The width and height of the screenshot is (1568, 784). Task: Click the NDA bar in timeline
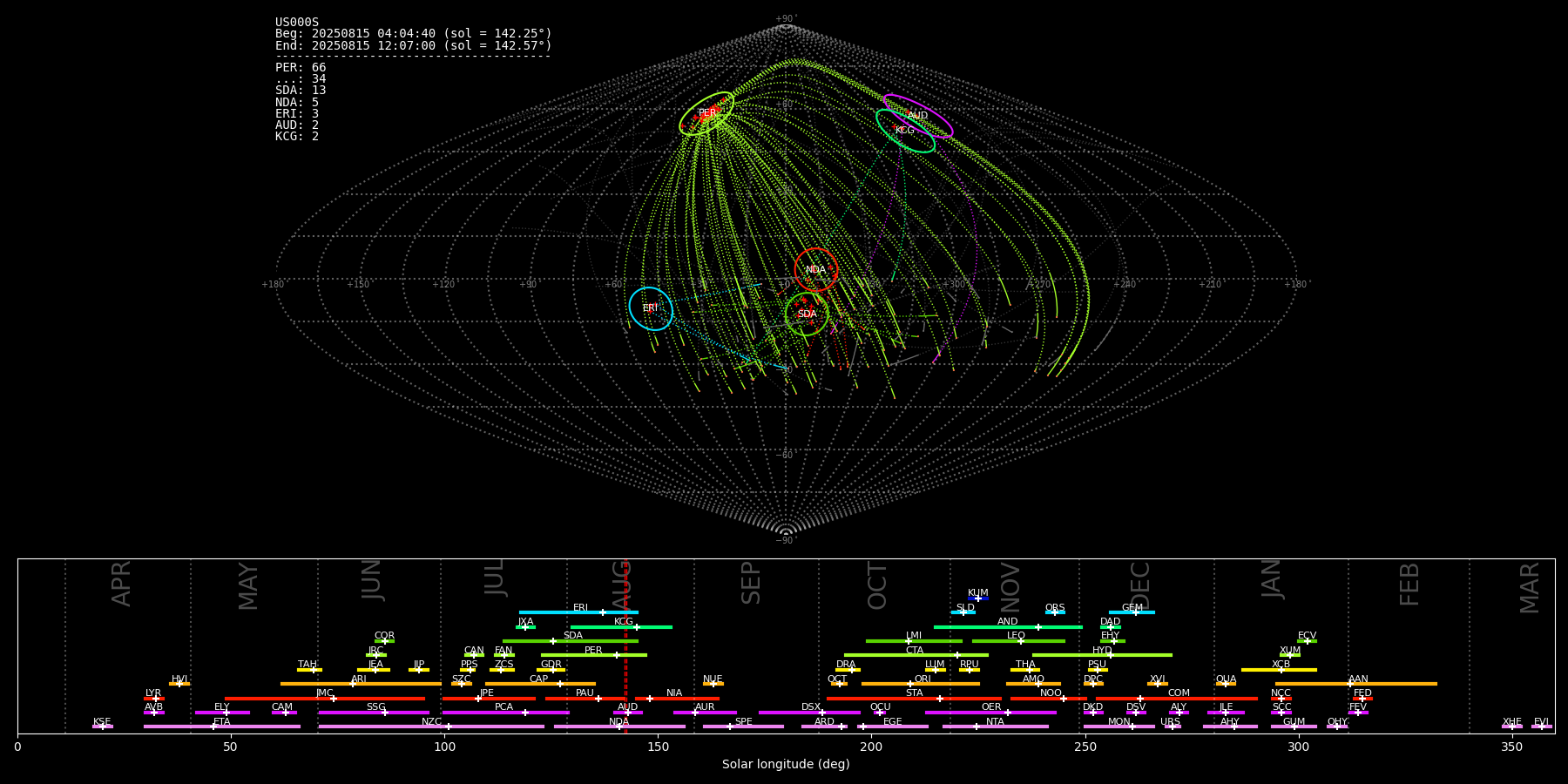(619, 727)
